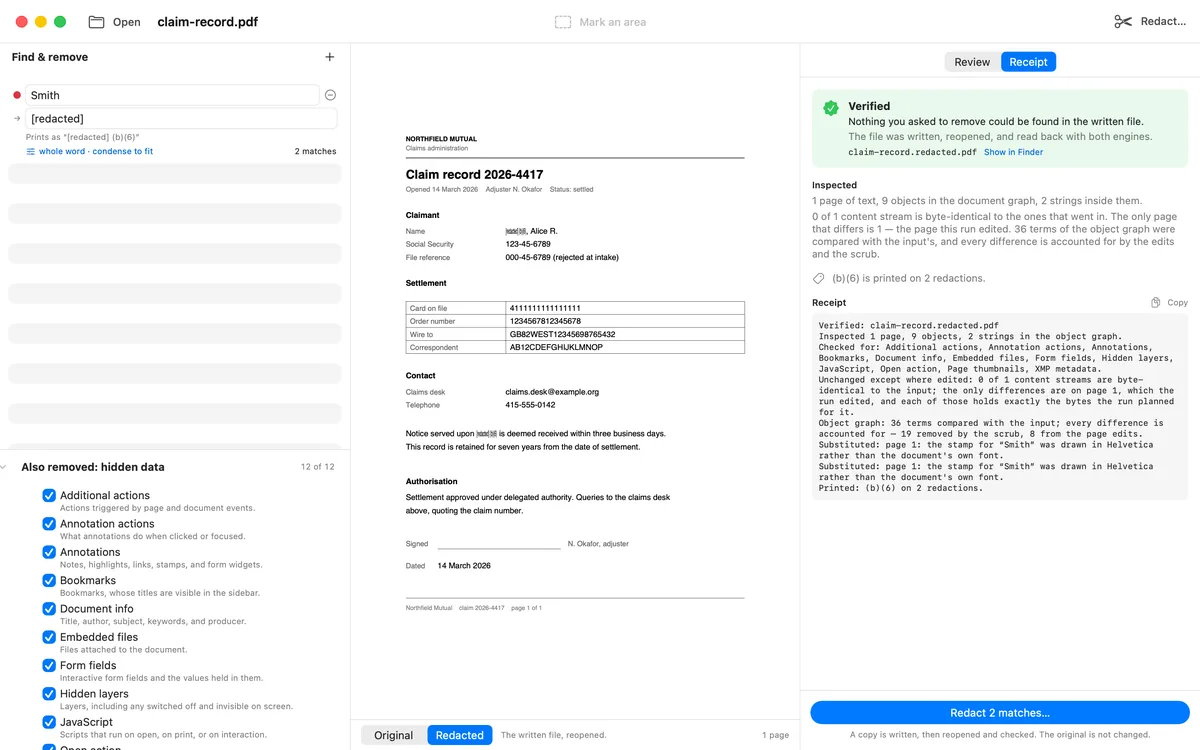Screen dimensions: 1200x750
Task: Uncheck Annotation actions
Action: pyautogui.click(x=49, y=524)
